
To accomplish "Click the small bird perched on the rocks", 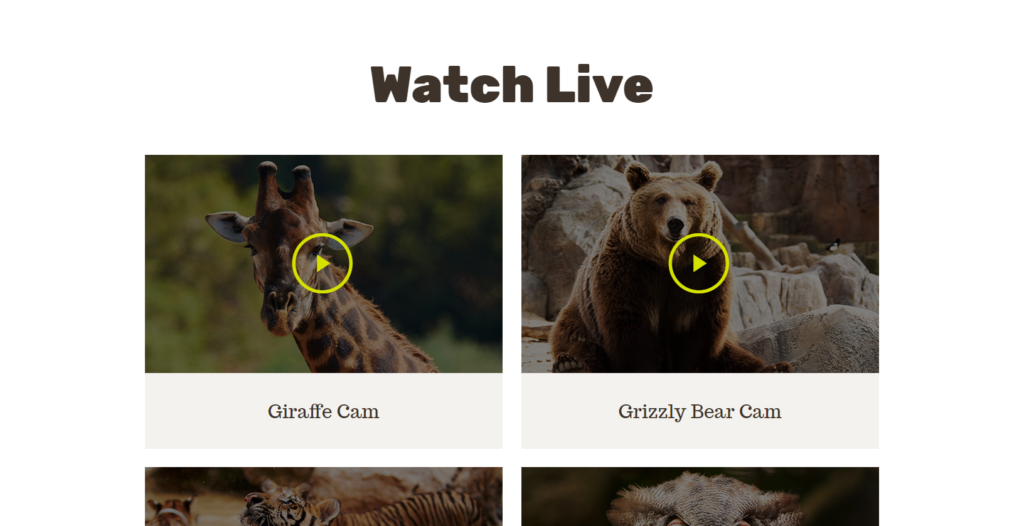I will (833, 246).
